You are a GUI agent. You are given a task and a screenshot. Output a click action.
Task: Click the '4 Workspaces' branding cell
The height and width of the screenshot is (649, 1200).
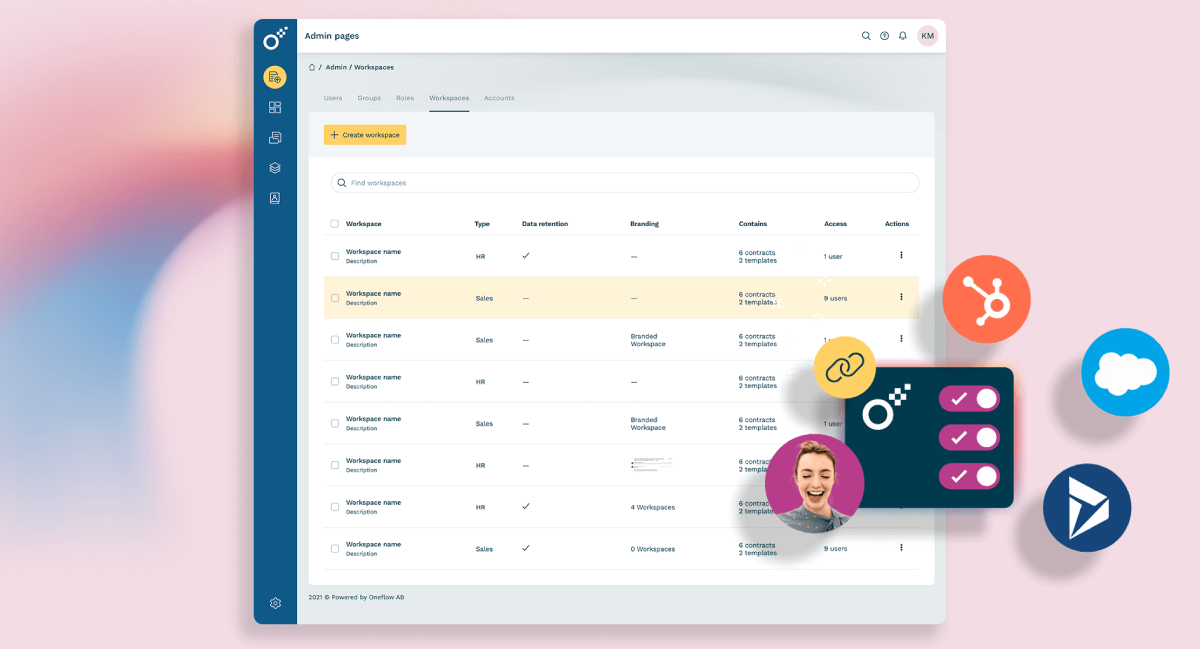(653, 507)
